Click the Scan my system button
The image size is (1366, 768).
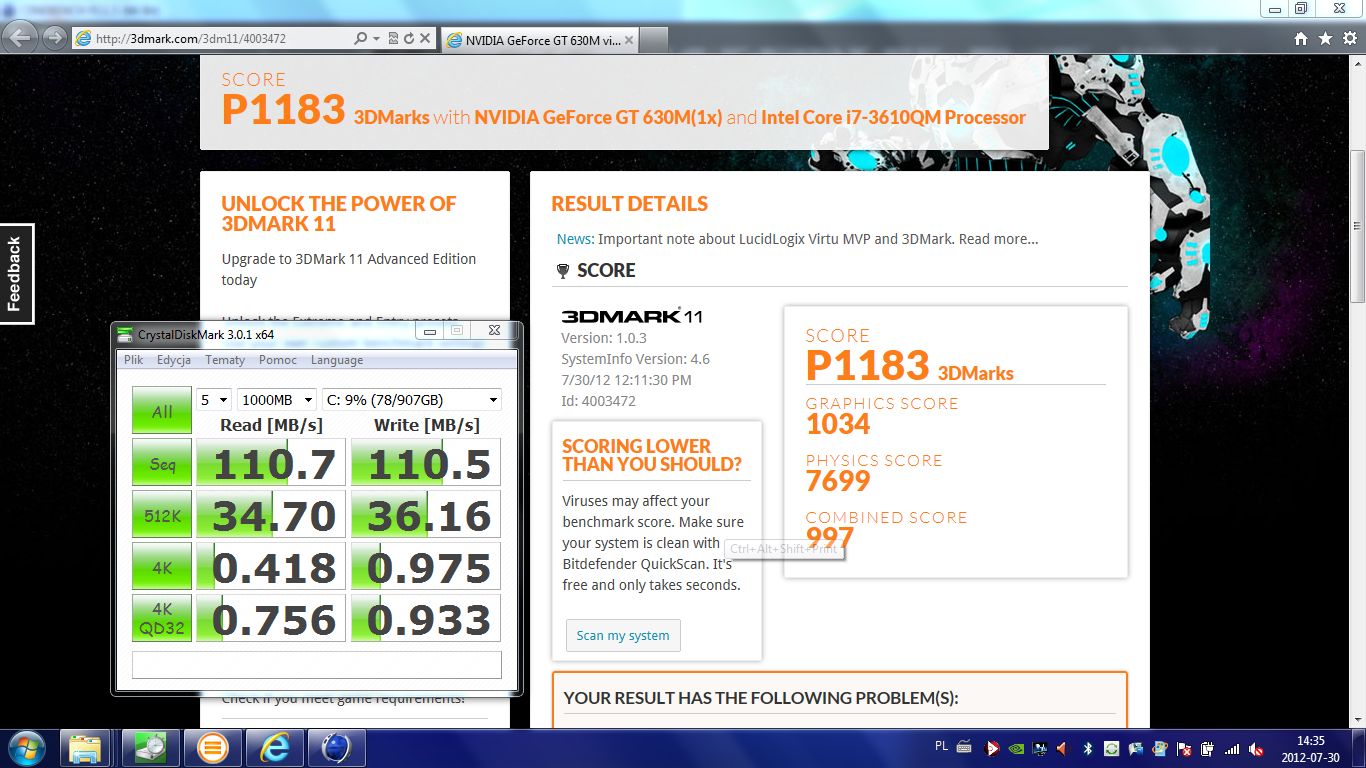623,636
